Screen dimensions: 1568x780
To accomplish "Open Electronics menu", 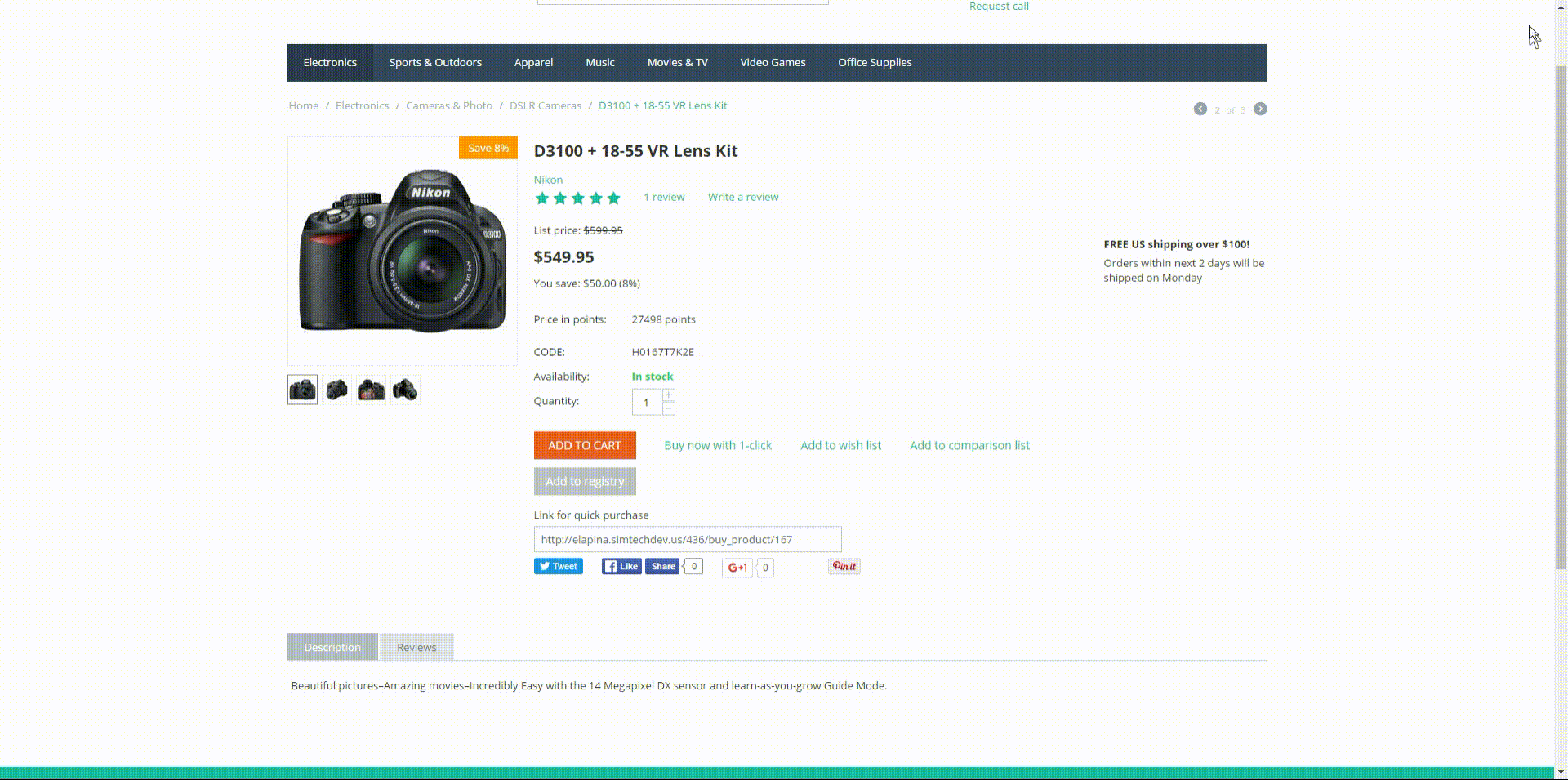I will click(x=330, y=63).
